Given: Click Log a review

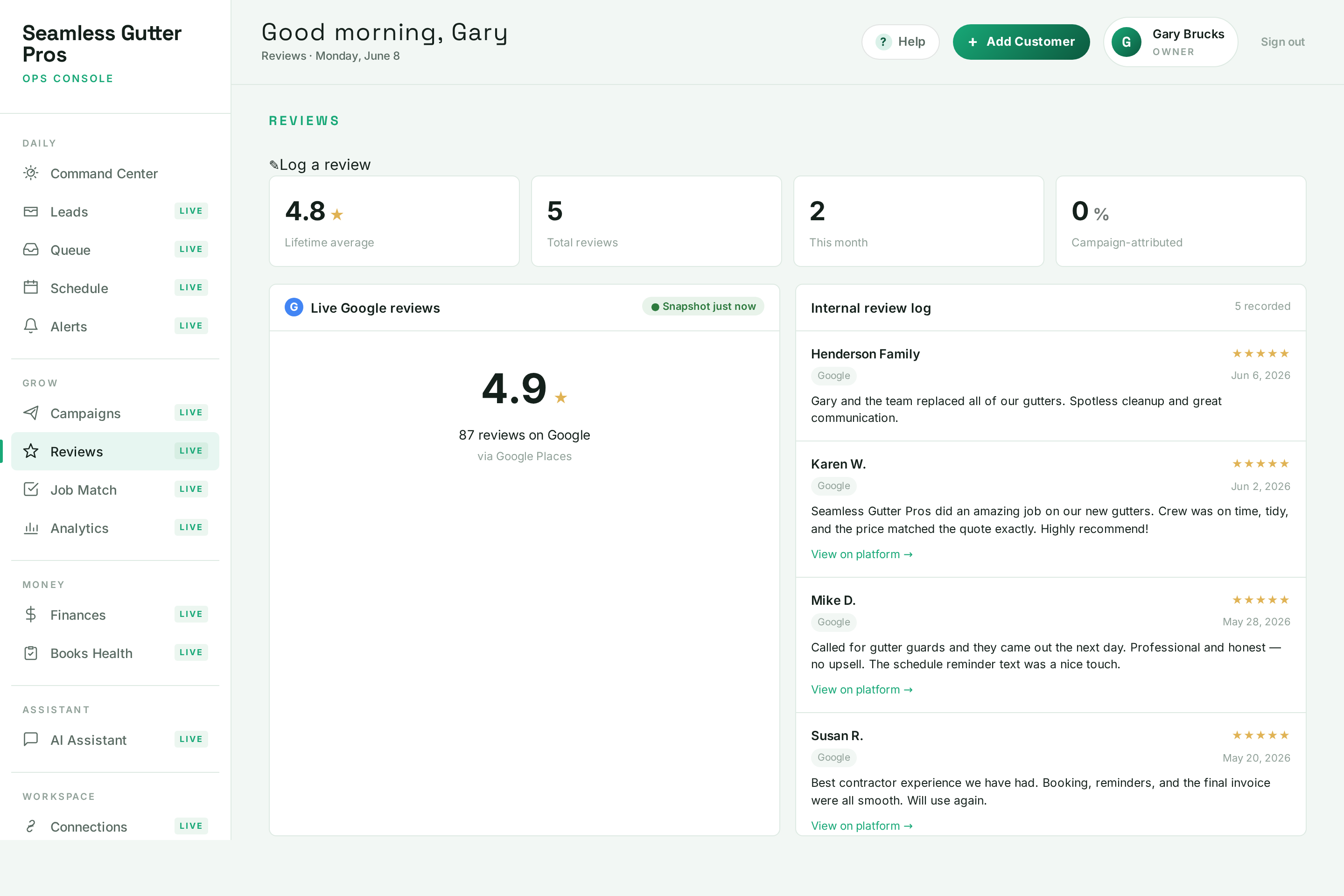Looking at the screenshot, I should (320, 165).
